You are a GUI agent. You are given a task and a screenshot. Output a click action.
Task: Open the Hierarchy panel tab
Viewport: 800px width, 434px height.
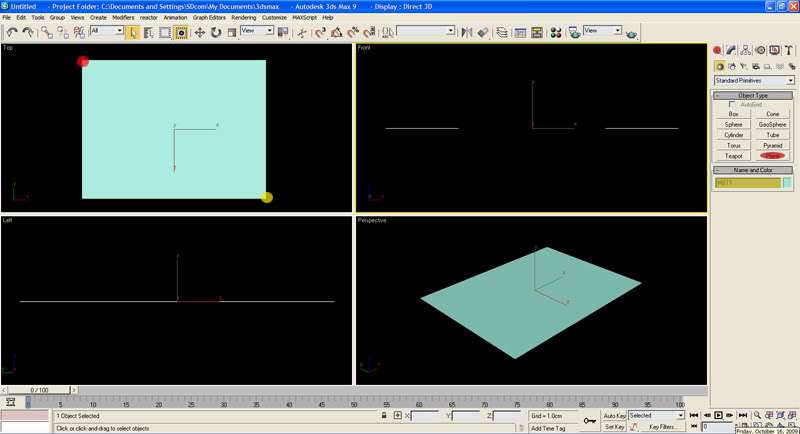click(x=746, y=50)
